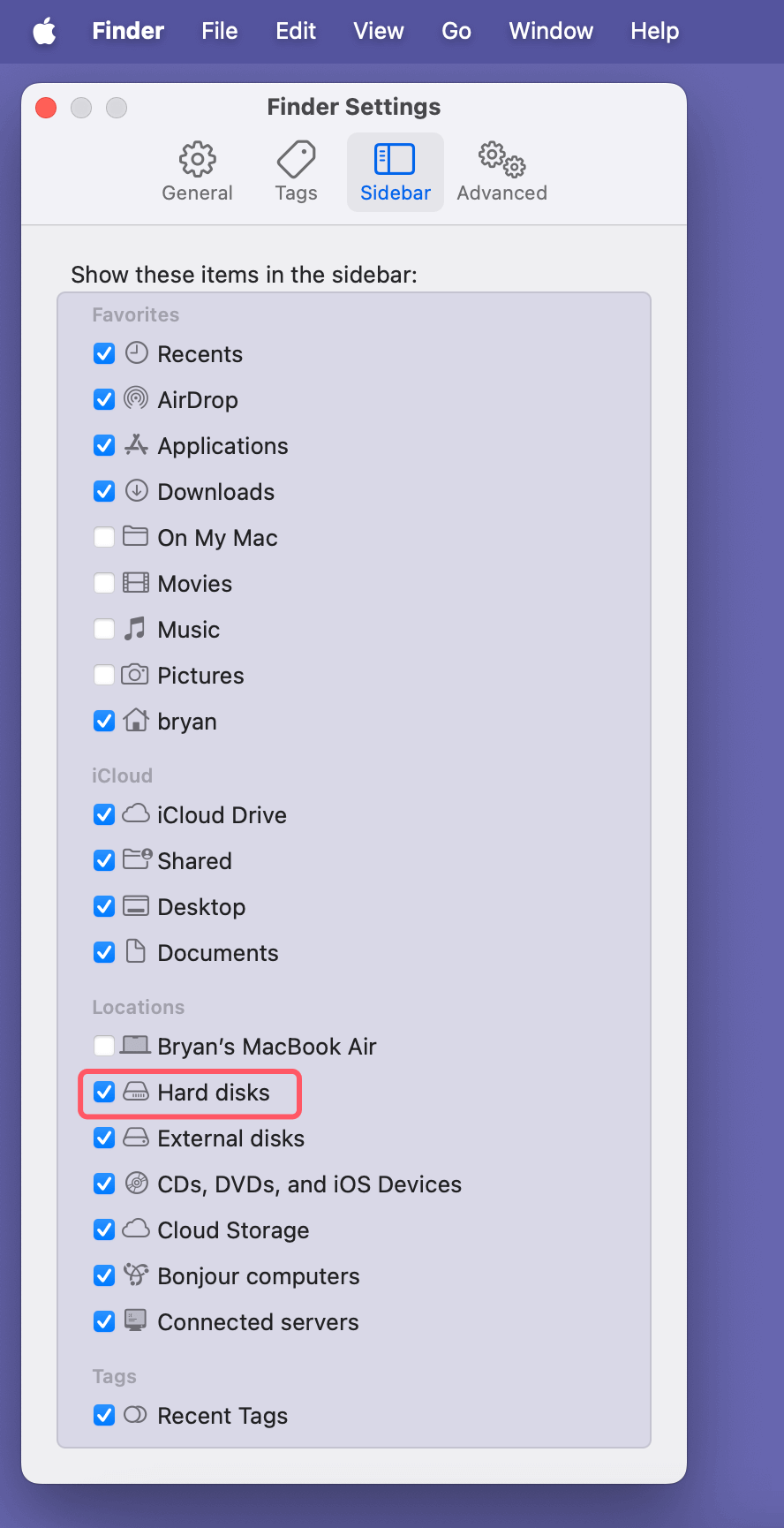Open the Apple menu

point(43,31)
